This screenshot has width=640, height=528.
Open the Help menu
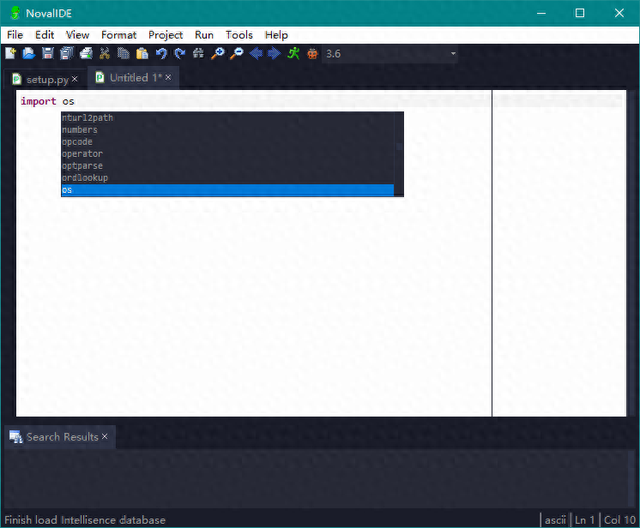coord(276,35)
